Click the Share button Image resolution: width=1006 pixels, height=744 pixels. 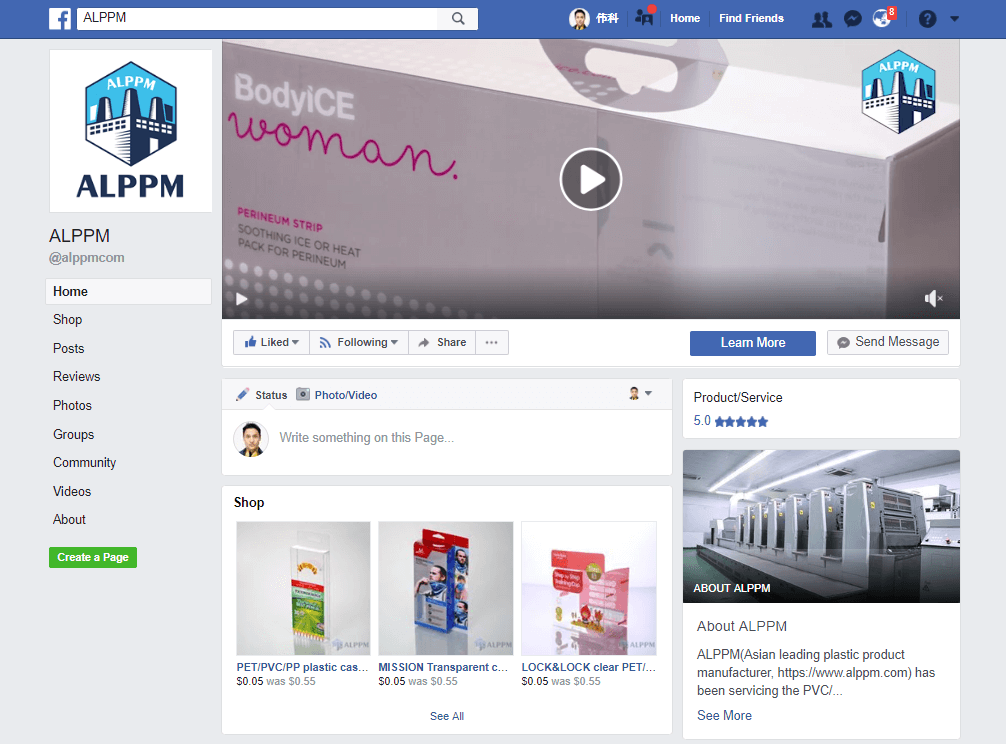click(442, 342)
